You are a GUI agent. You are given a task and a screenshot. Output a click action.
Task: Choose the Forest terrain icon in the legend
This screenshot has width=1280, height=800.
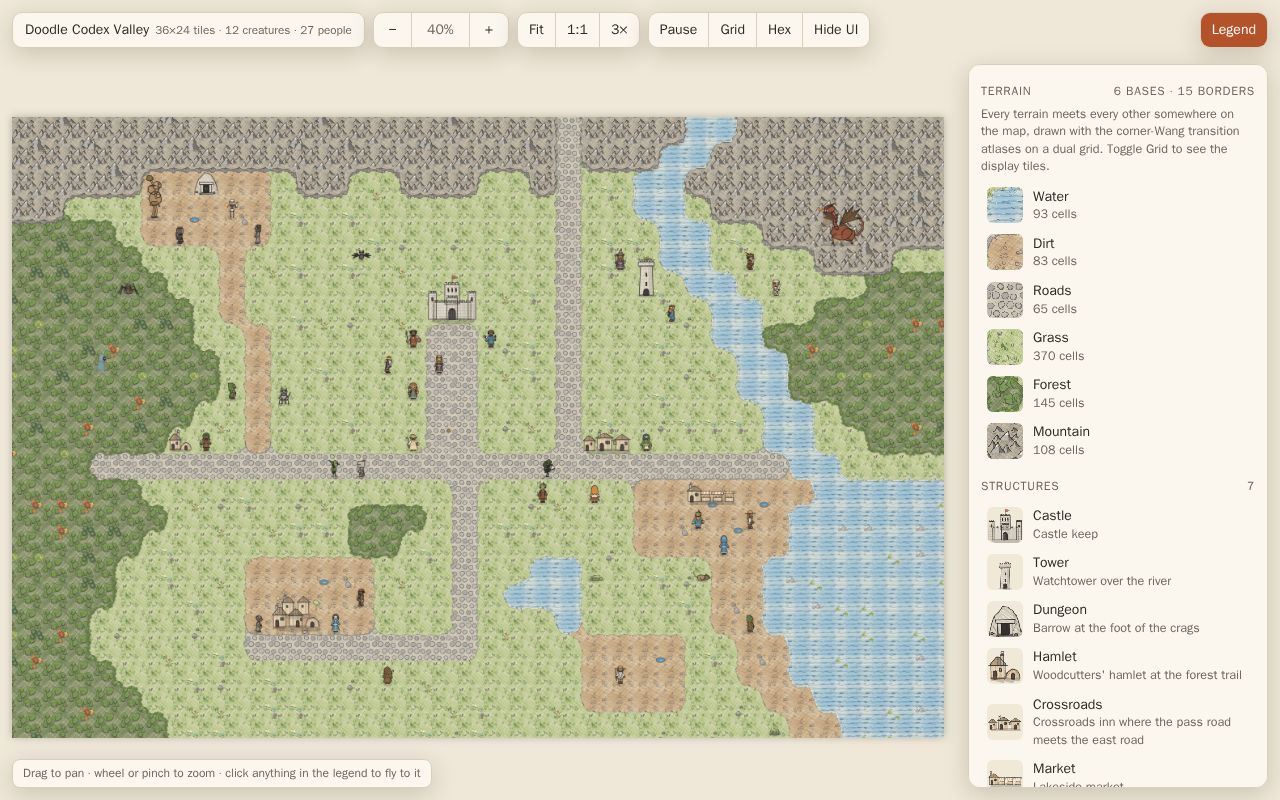point(1005,393)
